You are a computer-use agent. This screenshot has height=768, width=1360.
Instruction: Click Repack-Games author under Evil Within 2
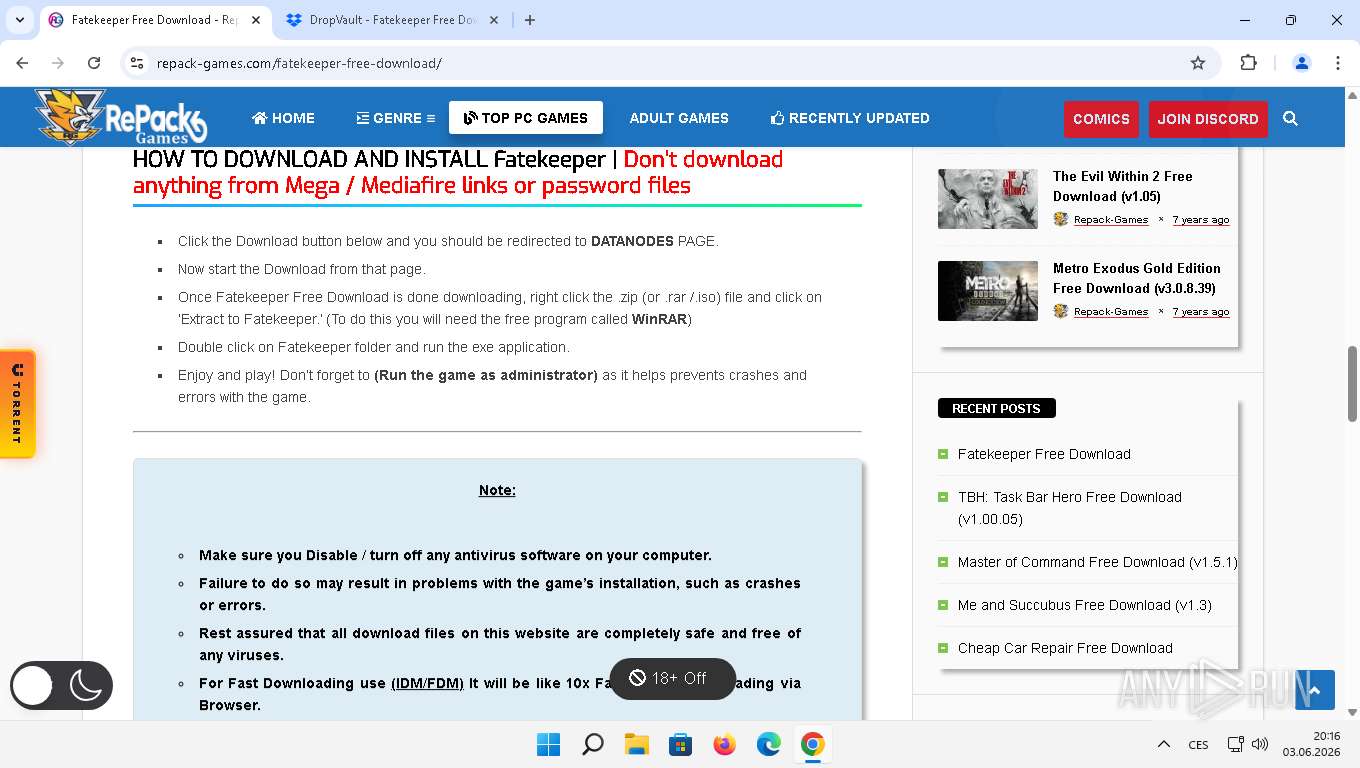tap(1110, 220)
